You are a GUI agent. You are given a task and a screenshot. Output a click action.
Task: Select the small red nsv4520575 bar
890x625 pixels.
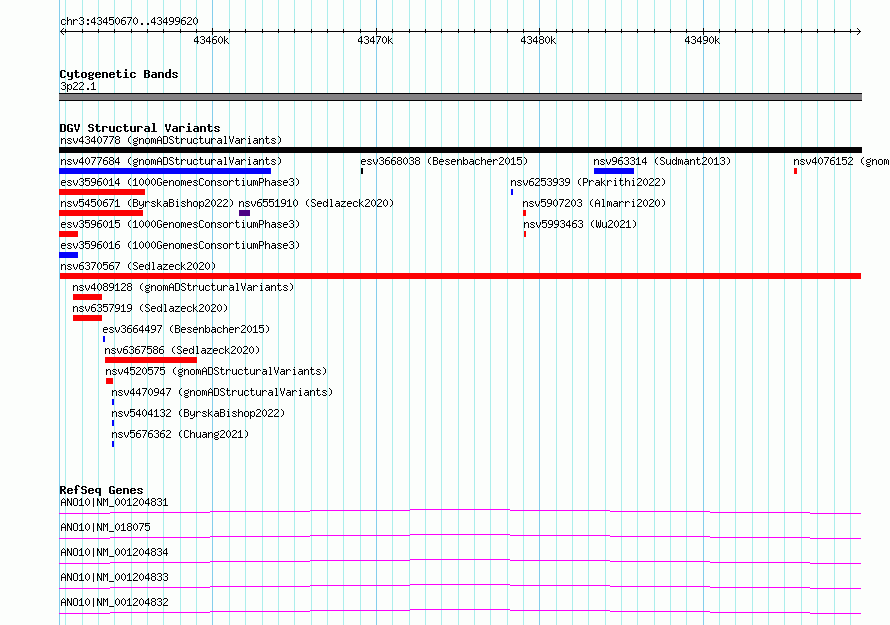[x=110, y=381]
